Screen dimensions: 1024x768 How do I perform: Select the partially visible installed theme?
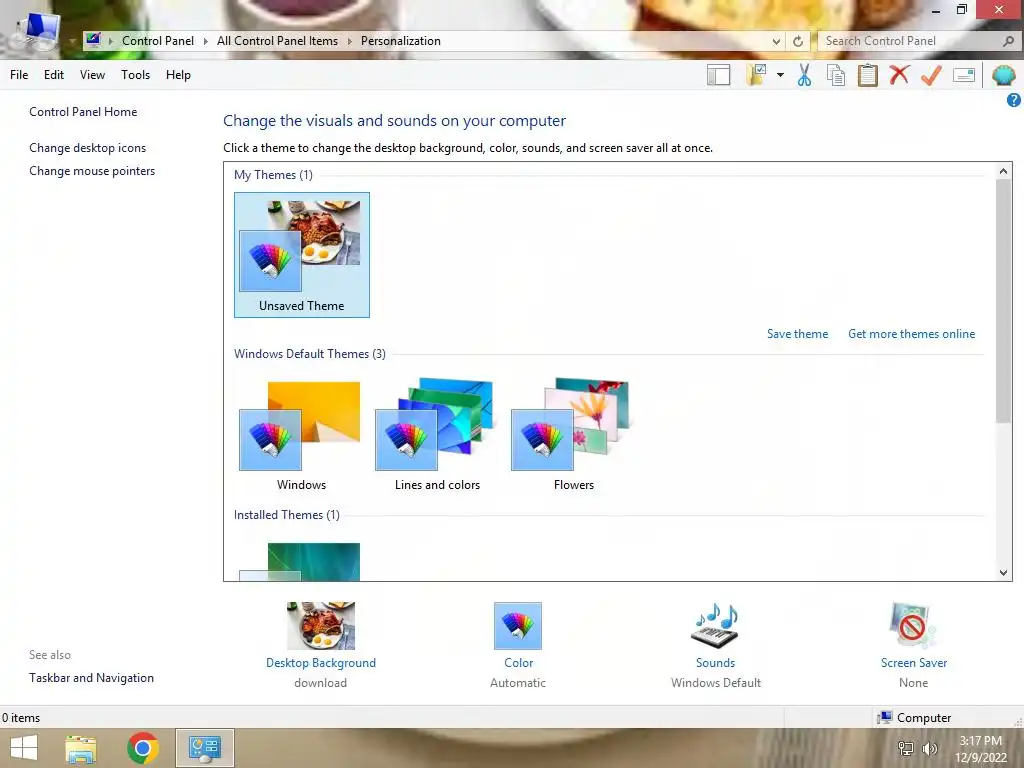tap(300, 562)
